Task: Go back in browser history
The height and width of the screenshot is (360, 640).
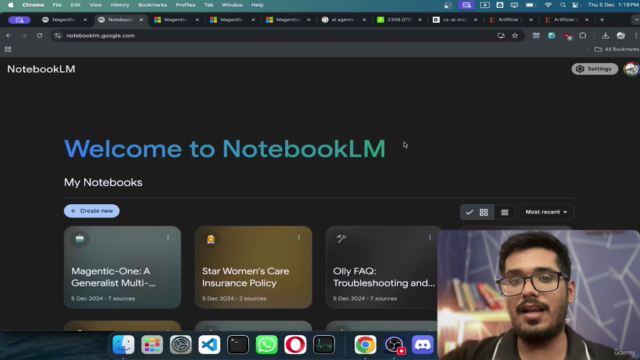Action: (x=9, y=36)
